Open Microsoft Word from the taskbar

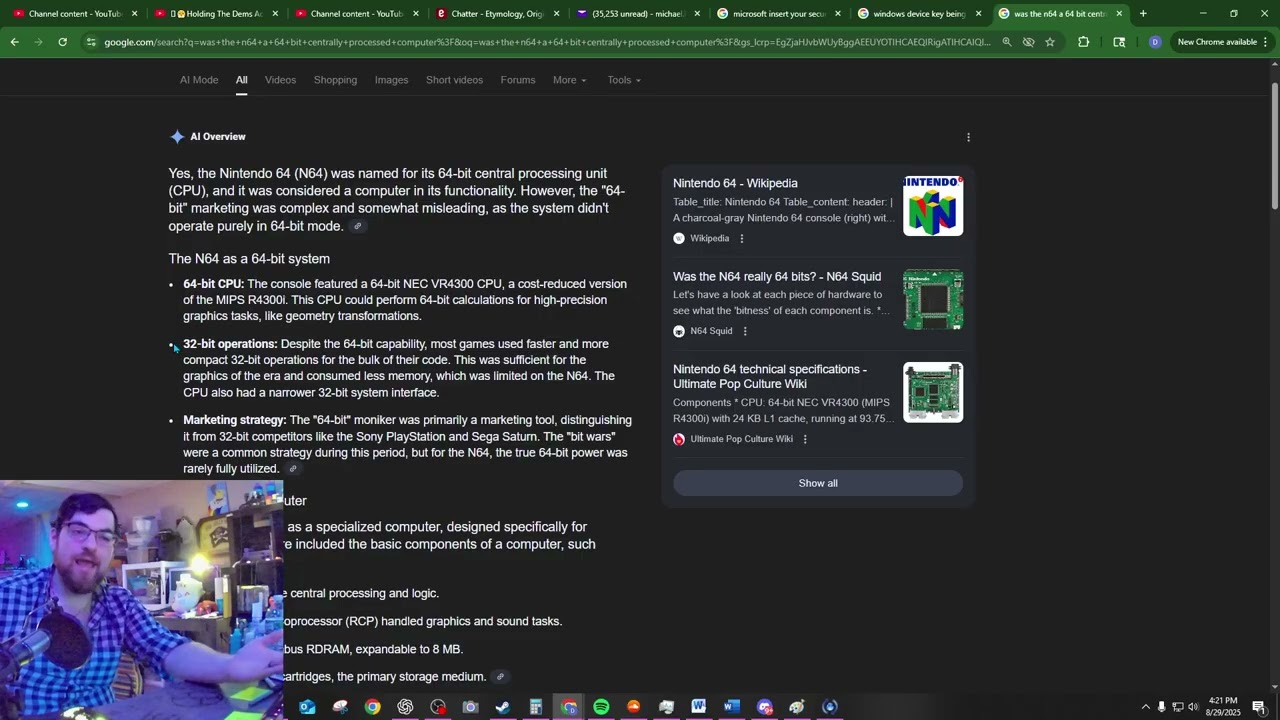click(x=731, y=707)
